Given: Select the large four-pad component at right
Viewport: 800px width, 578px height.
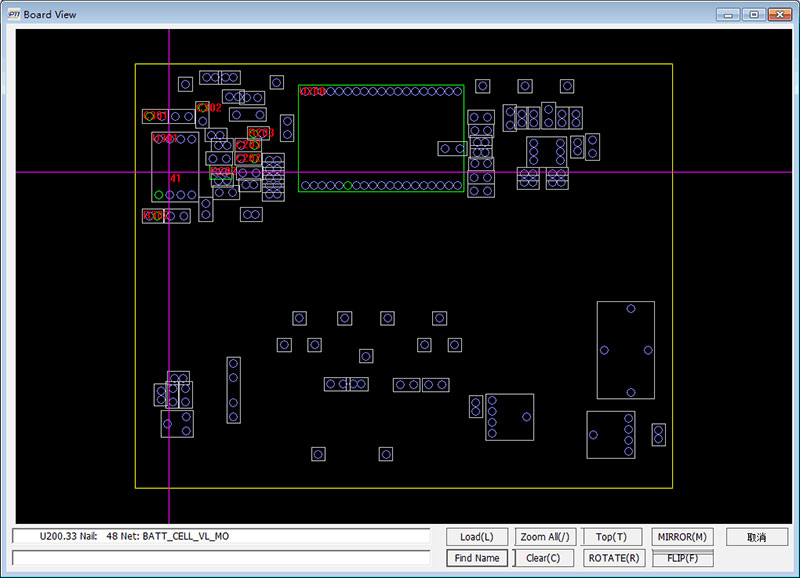Looking at the screenshot, I should click(625, 350).
